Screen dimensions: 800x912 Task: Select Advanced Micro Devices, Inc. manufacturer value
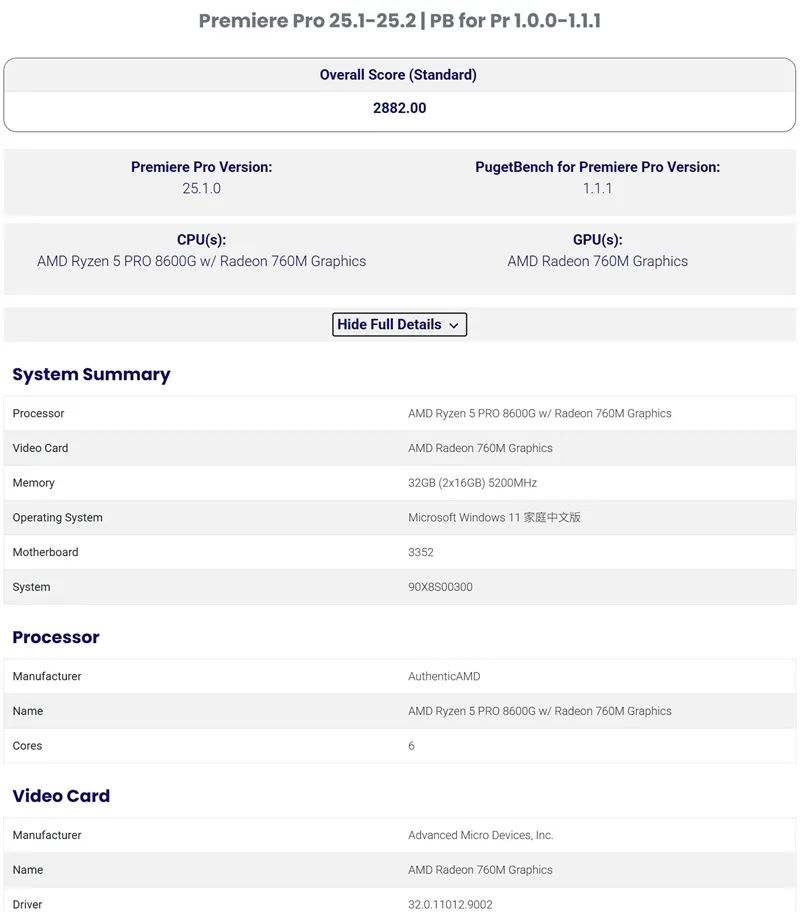pos(480,835)
